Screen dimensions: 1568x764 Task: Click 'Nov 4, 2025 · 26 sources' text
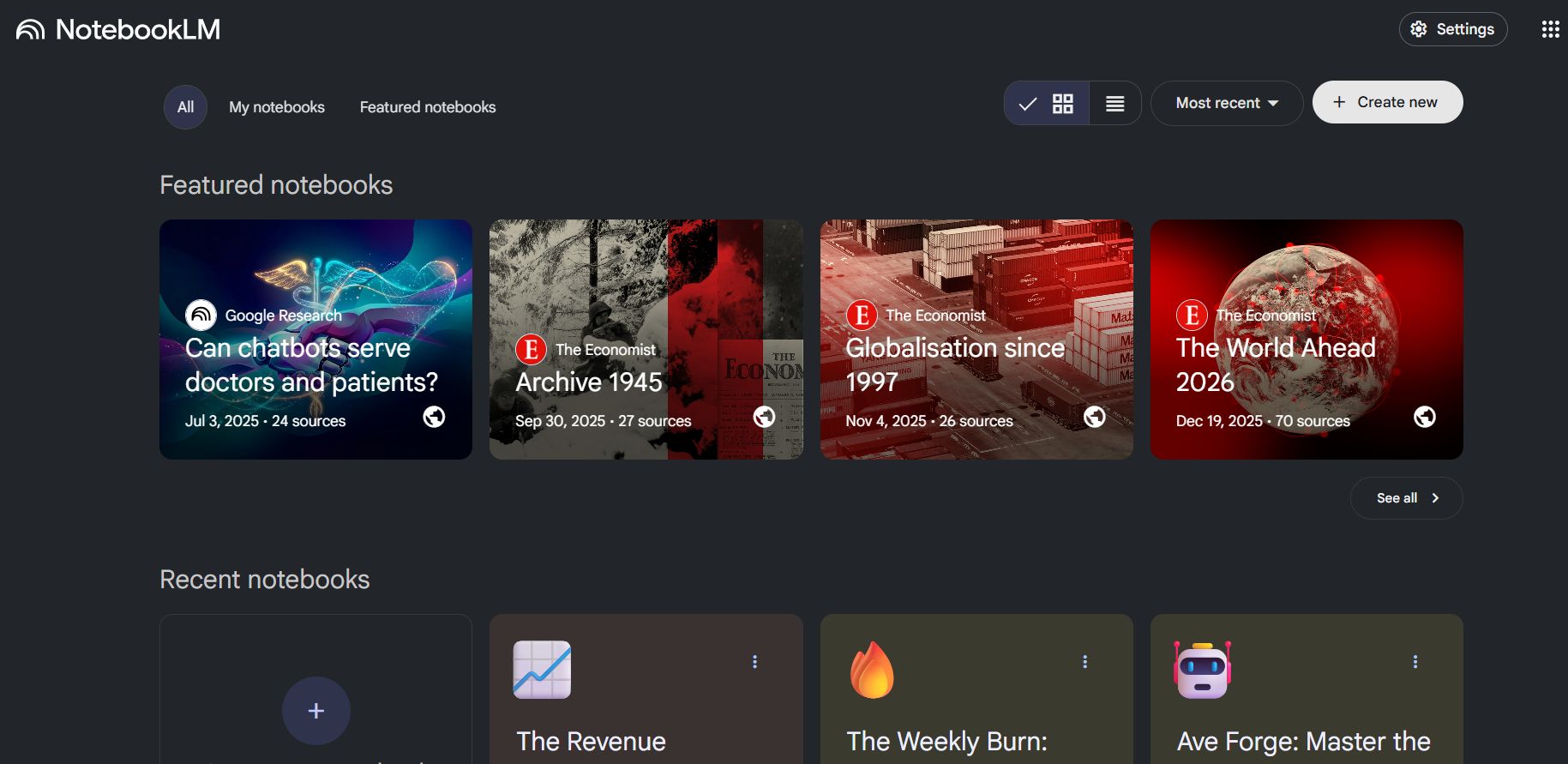click(x=929, y=421)
